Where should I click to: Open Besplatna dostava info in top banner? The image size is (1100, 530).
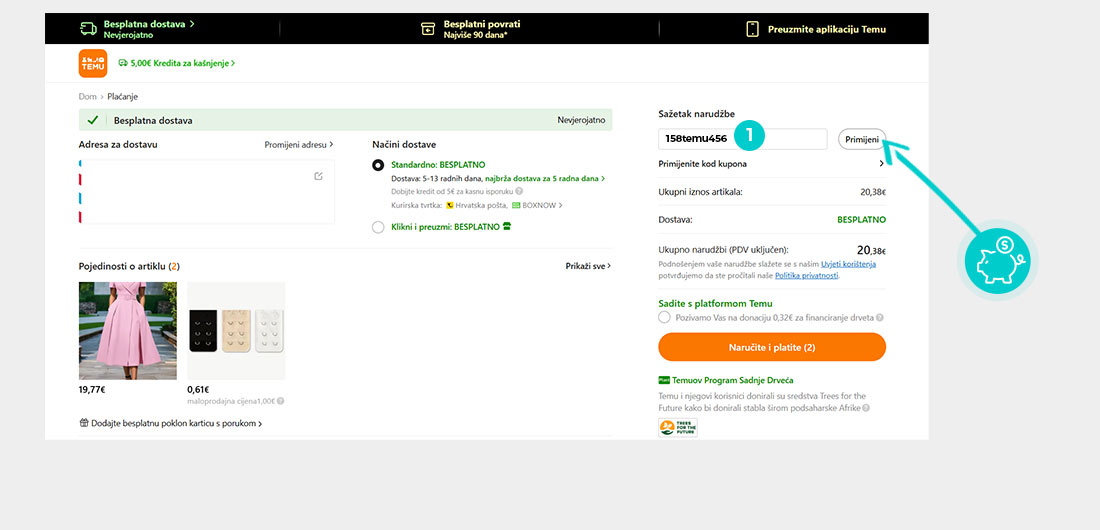149,24
